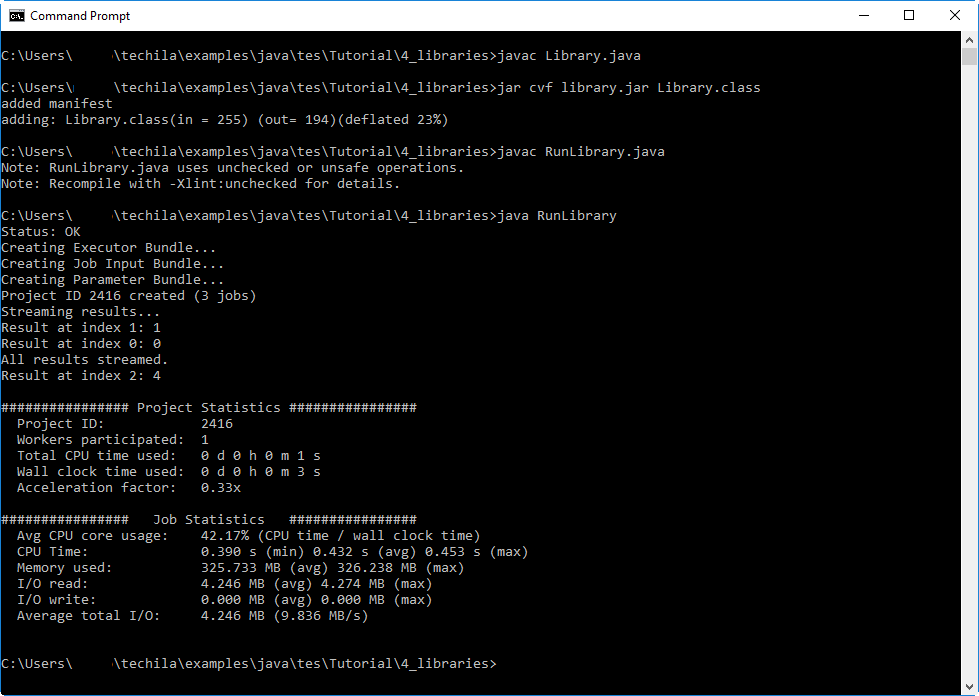Close the Command Prompt window
Viewport: 979px width, 696px height.
(955, 15)
